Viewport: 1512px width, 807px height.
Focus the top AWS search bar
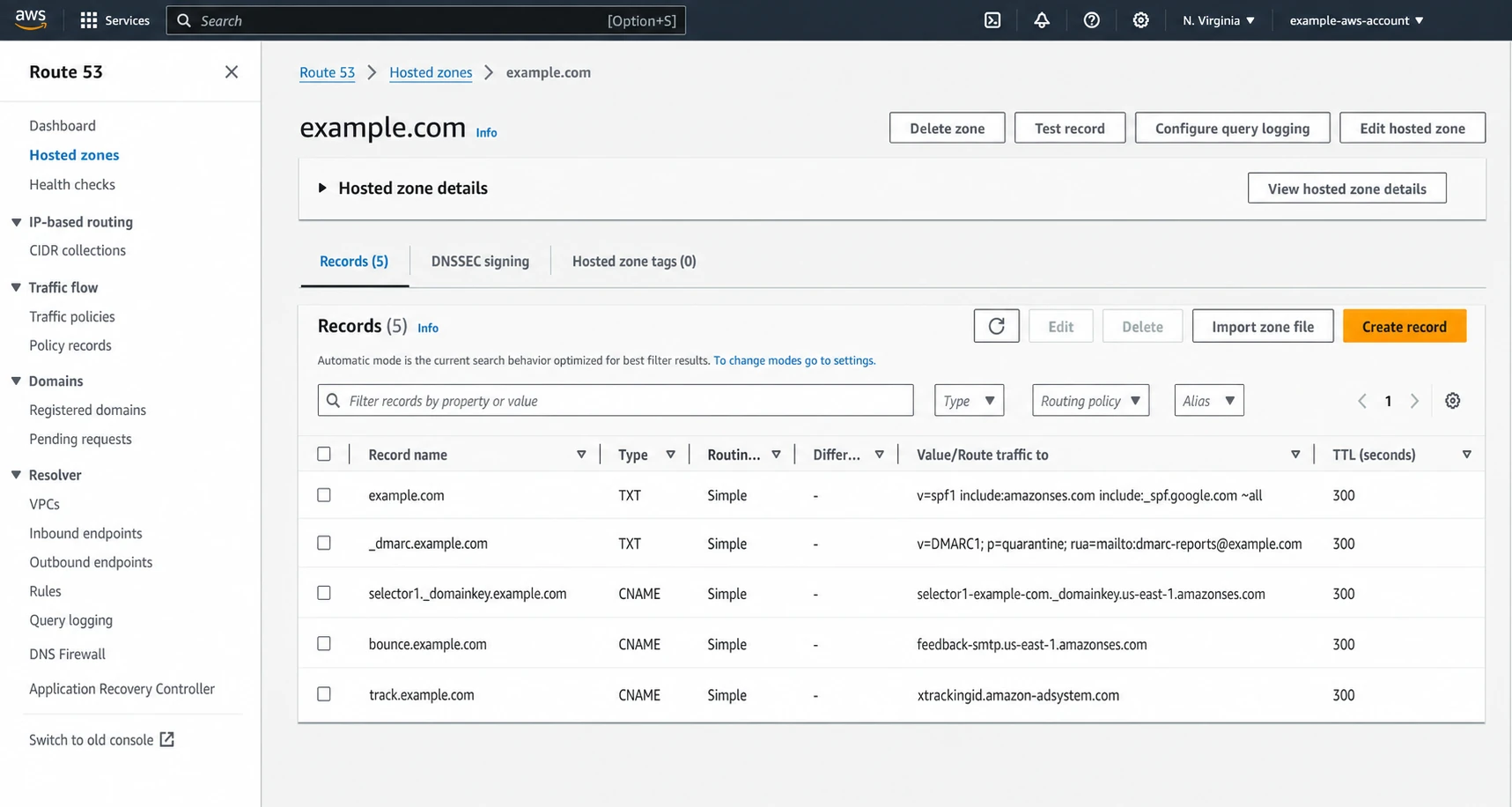[426, 20]
